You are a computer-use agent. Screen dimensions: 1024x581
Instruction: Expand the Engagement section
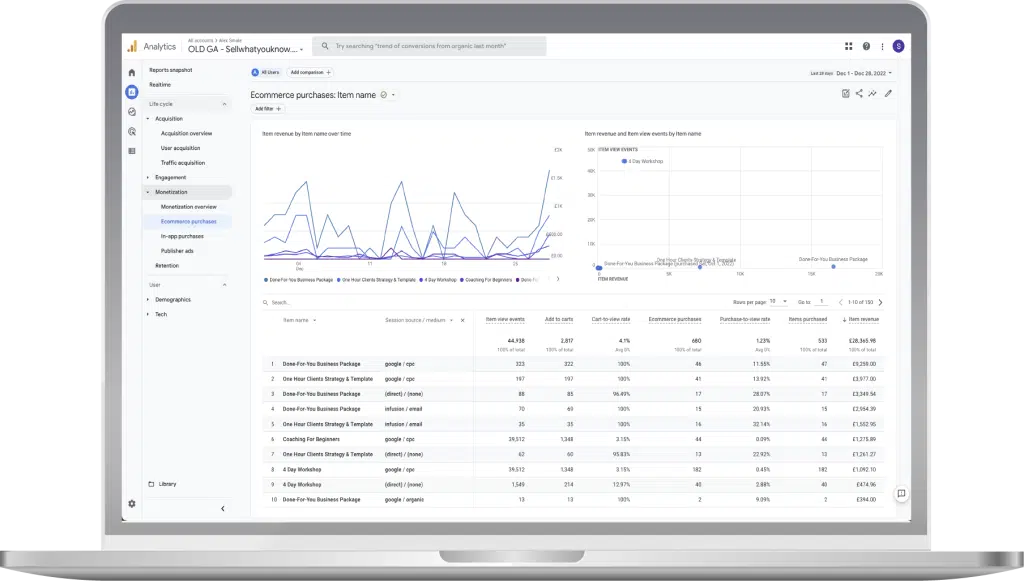coord(170,177)
